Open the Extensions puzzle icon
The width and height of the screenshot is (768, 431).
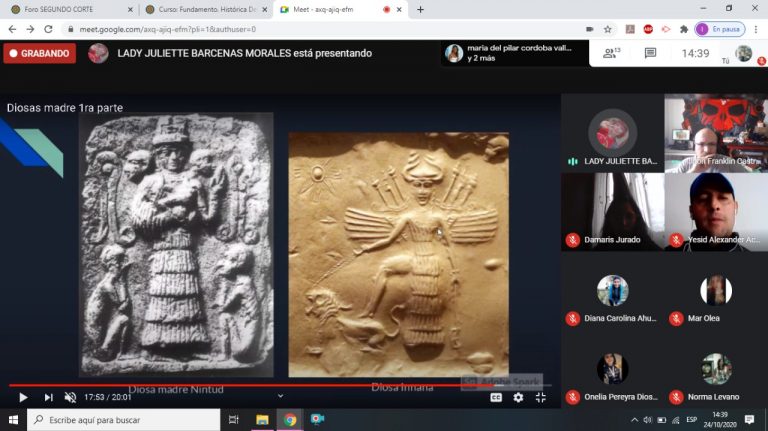(684, 29)
